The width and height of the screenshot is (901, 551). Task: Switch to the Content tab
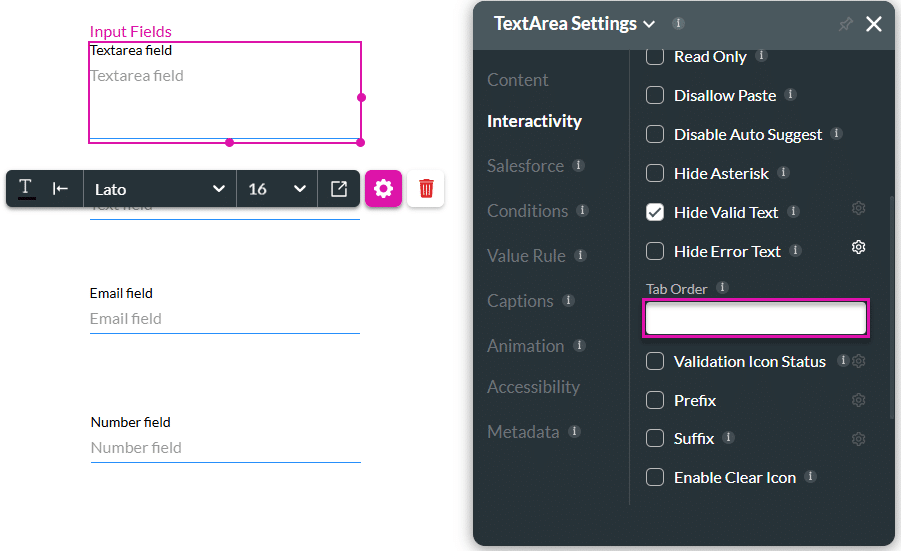click(x=517, y=80)
